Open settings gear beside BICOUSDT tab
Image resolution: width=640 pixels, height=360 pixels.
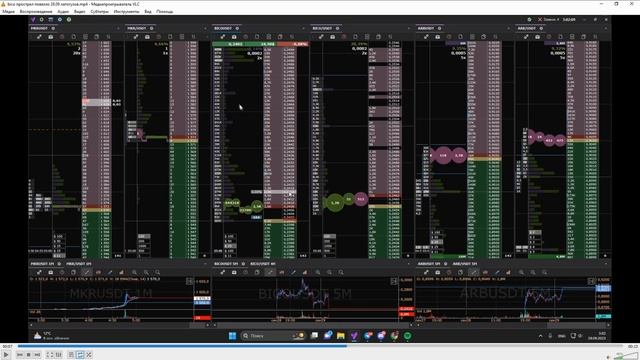tap(237, 28)
